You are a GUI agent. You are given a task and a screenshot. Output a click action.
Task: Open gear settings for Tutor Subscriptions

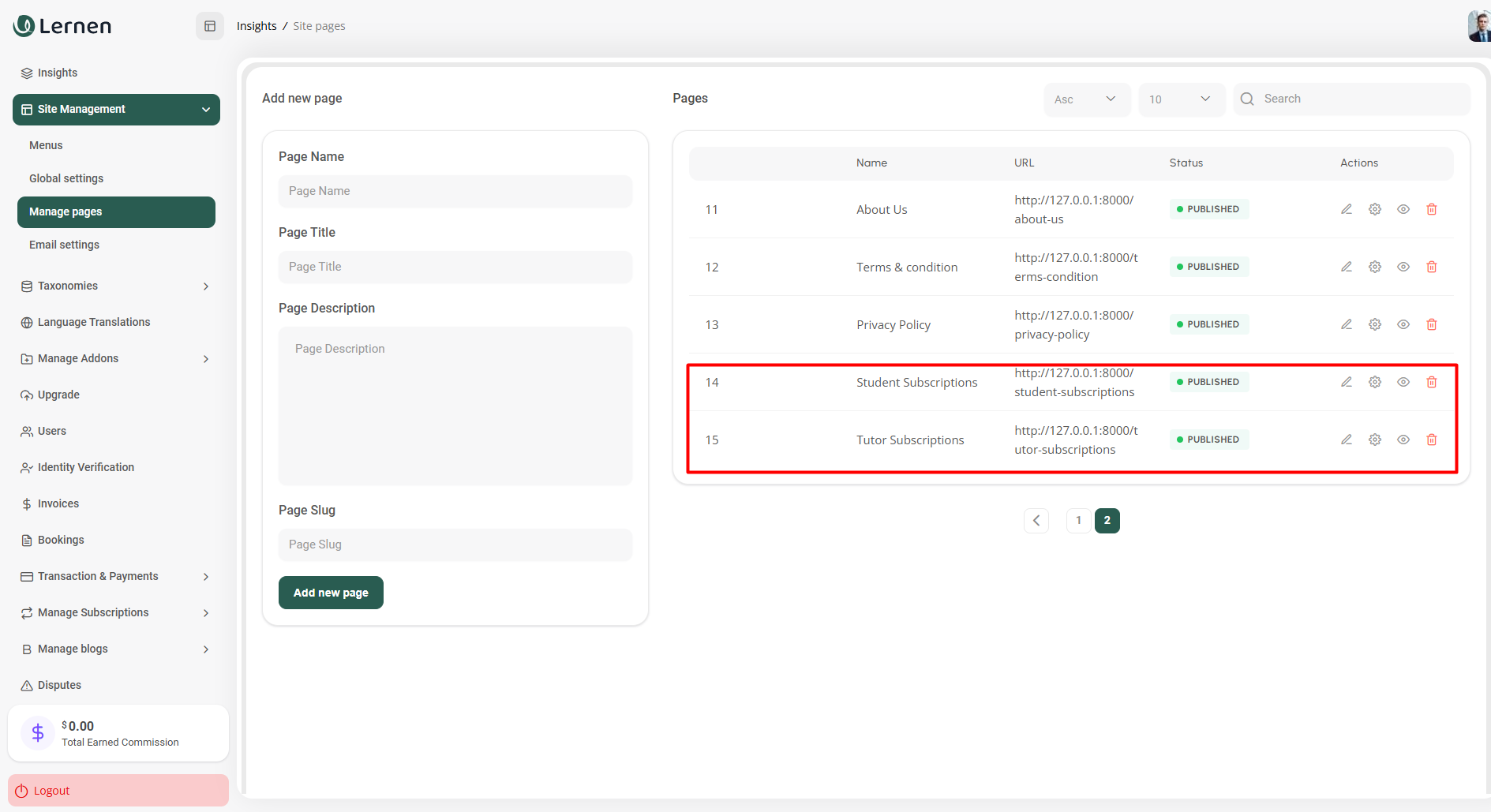[x=1374, y=440]
